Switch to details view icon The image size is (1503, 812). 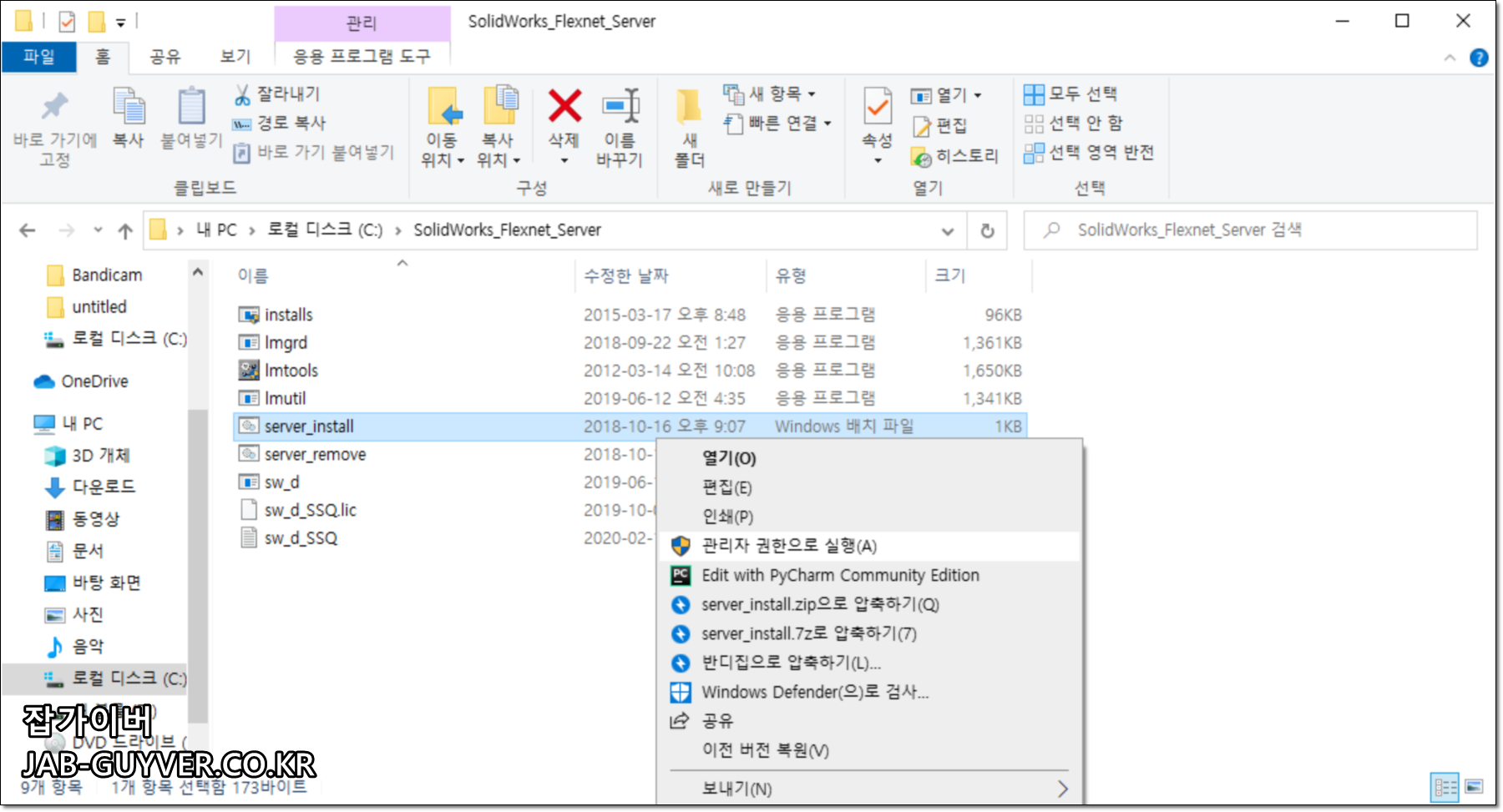coord(1445,787)
